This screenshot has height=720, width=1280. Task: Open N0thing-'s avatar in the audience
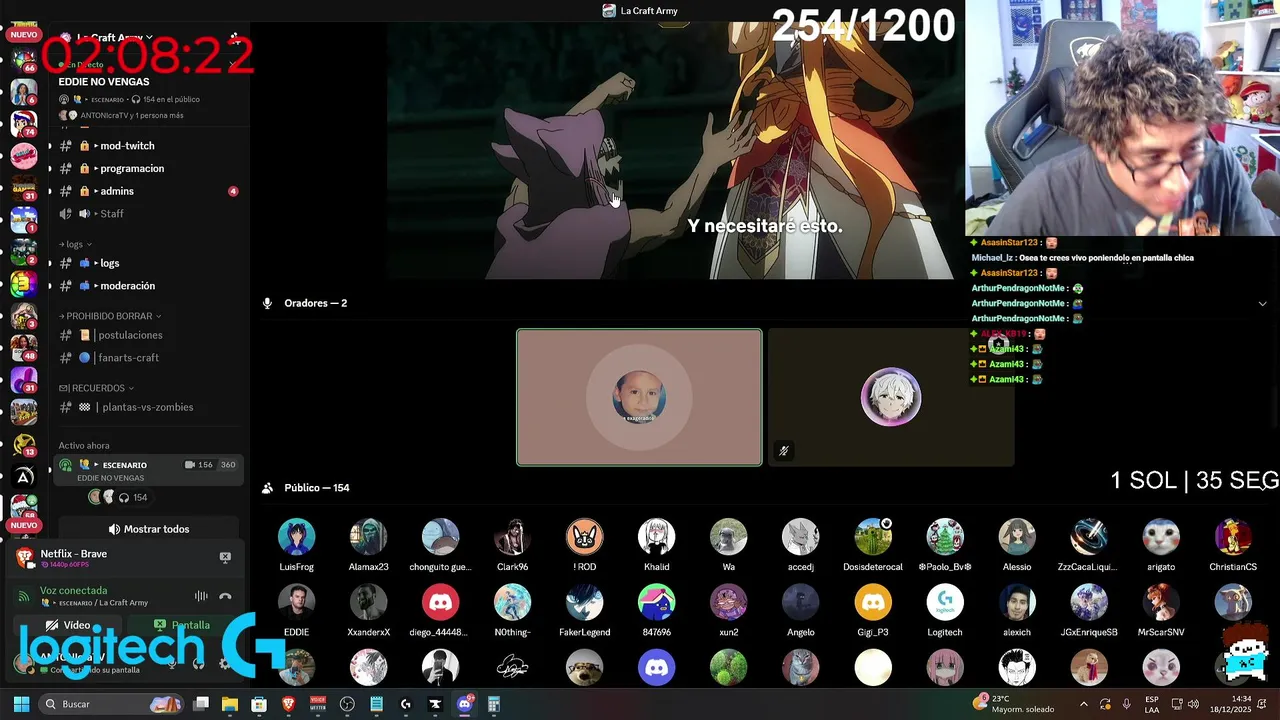pyautogui.click(x=512, y=603)
